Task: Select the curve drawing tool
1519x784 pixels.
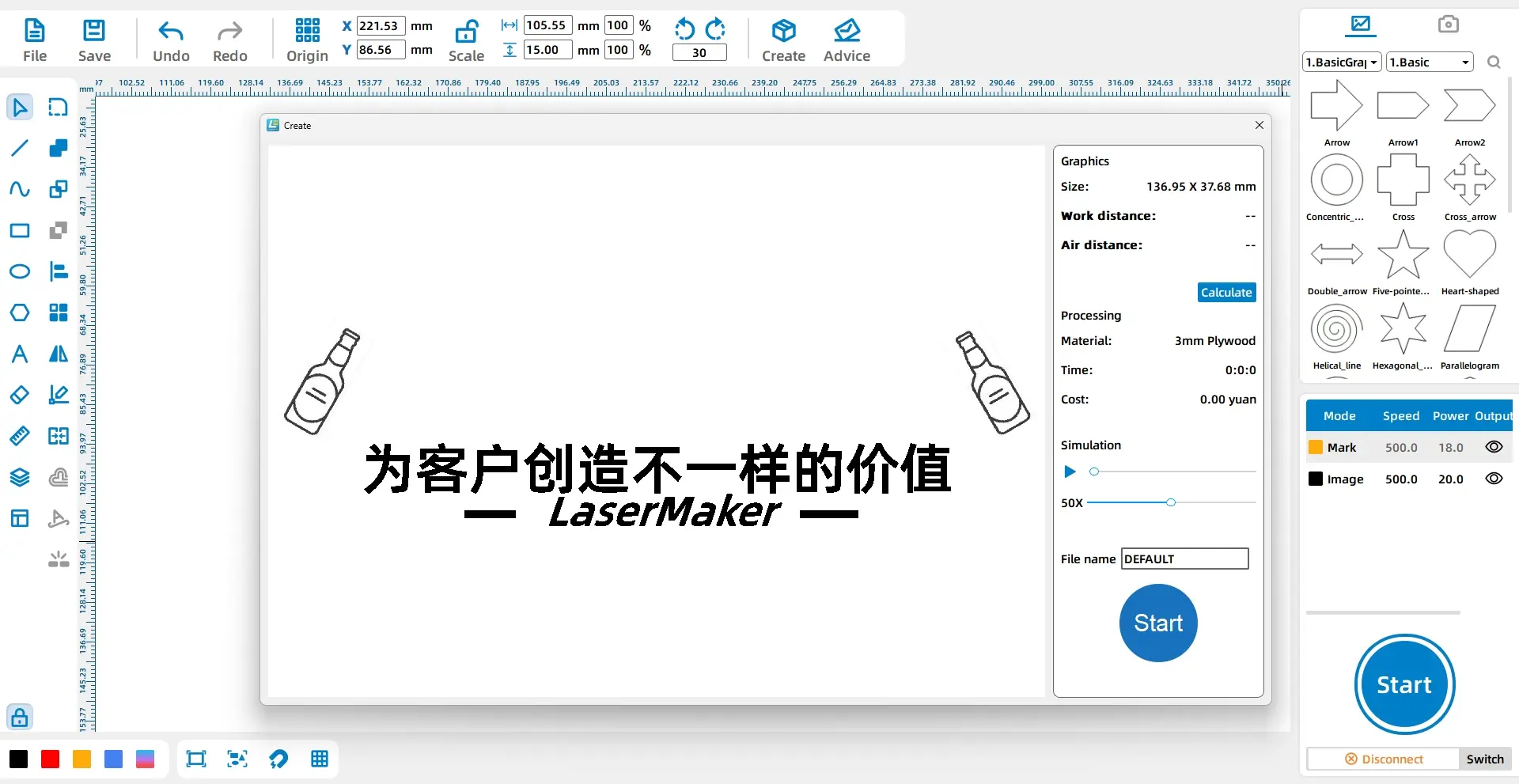Action: pos(20,189)
